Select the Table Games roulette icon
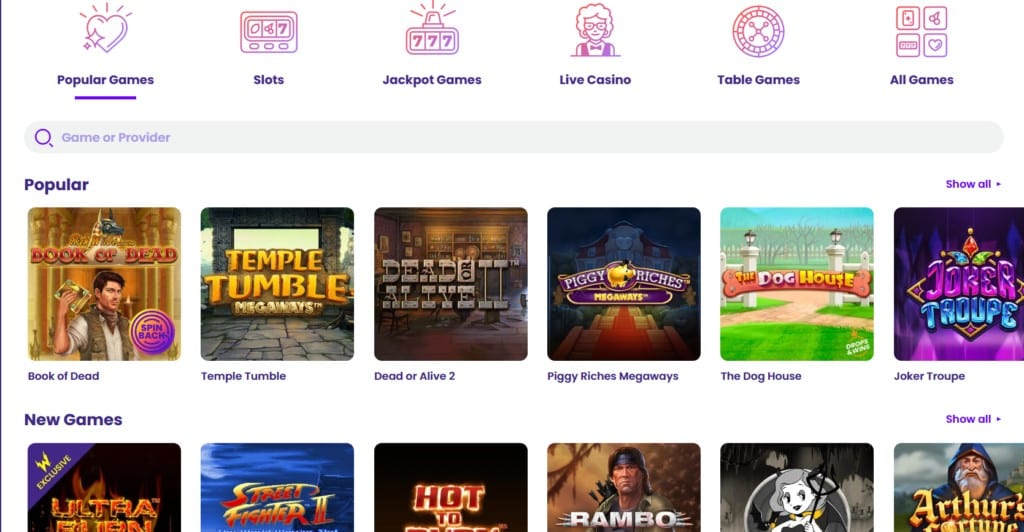 [x=758, y=31]
